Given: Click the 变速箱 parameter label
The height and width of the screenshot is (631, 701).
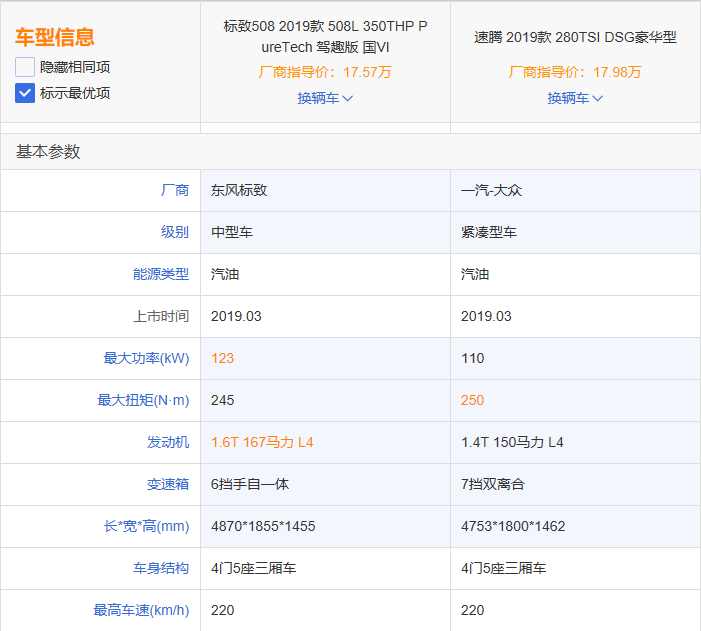Looking at the screenshot, I should point(167,484).
